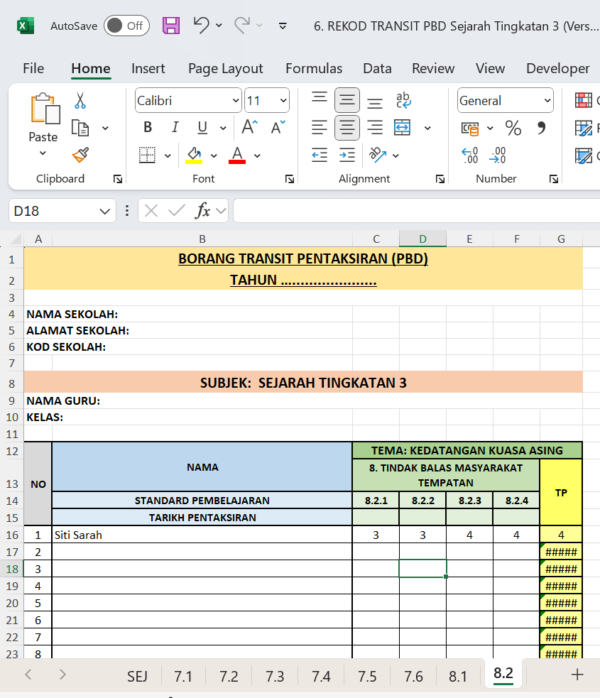600x698 pixels.
Task: Select the Format Painter brush icon
Action: [80, 155]
